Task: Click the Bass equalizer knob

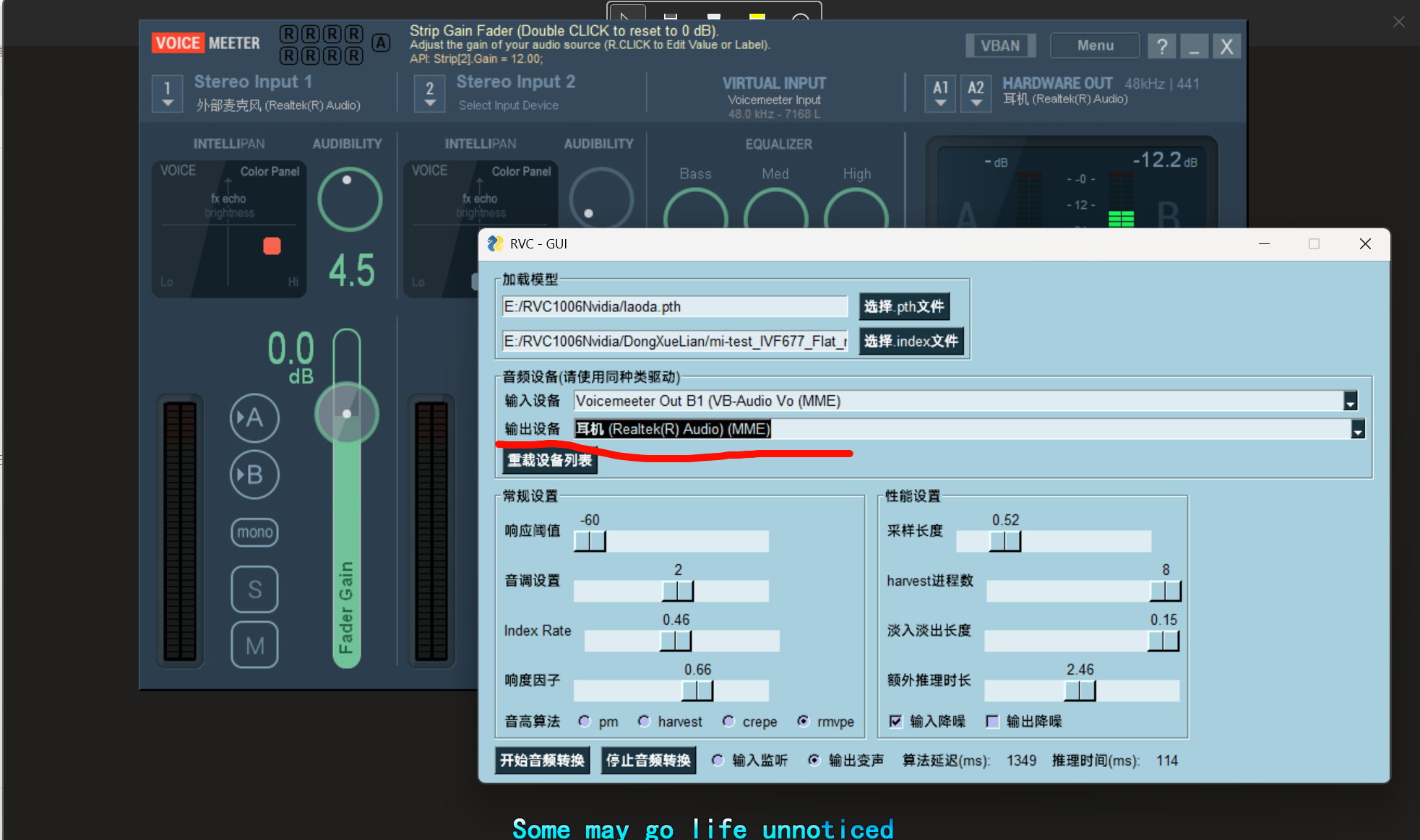Action: [x=696, y=208]
